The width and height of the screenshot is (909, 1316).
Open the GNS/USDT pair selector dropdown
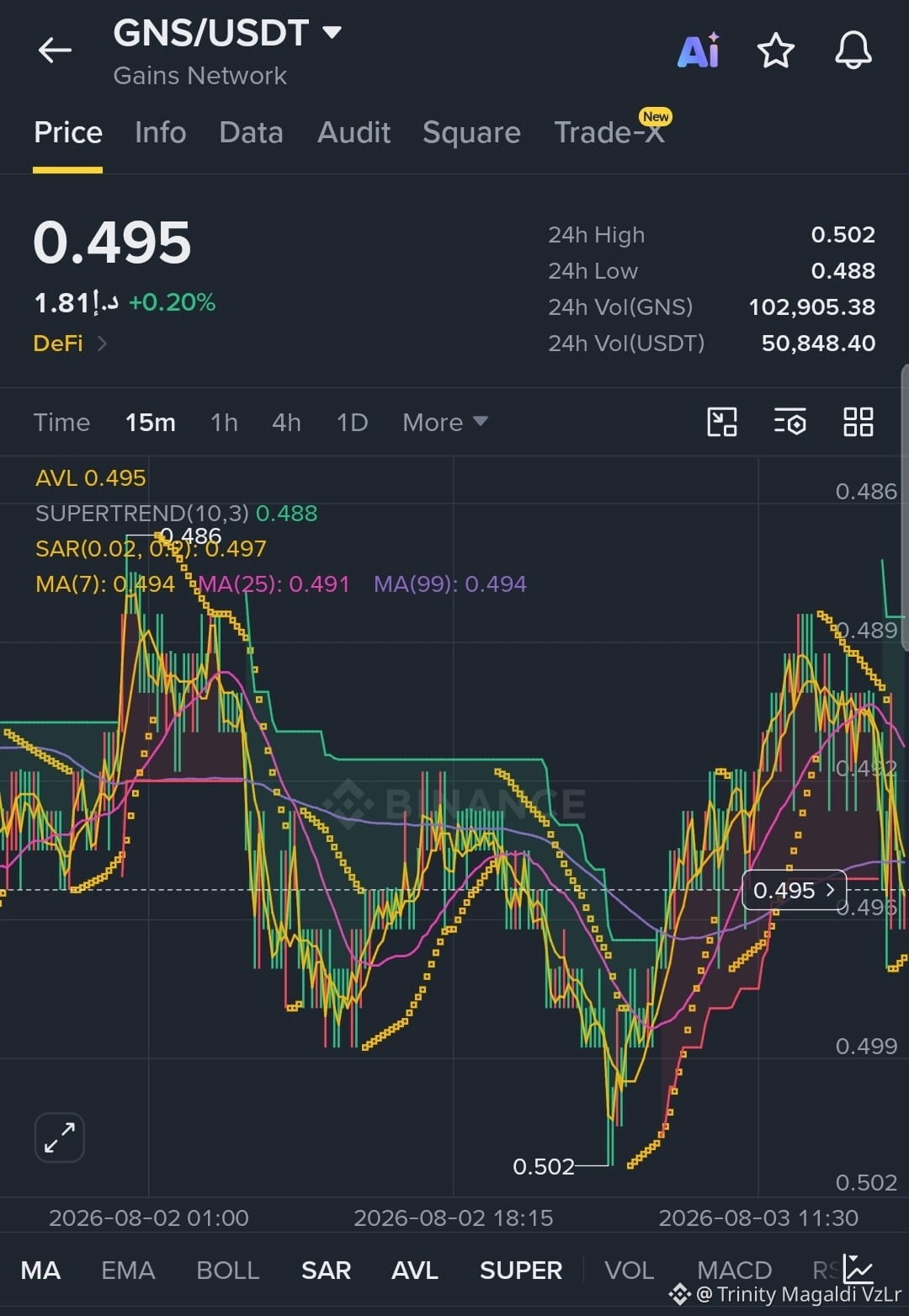tap(228, 33)
